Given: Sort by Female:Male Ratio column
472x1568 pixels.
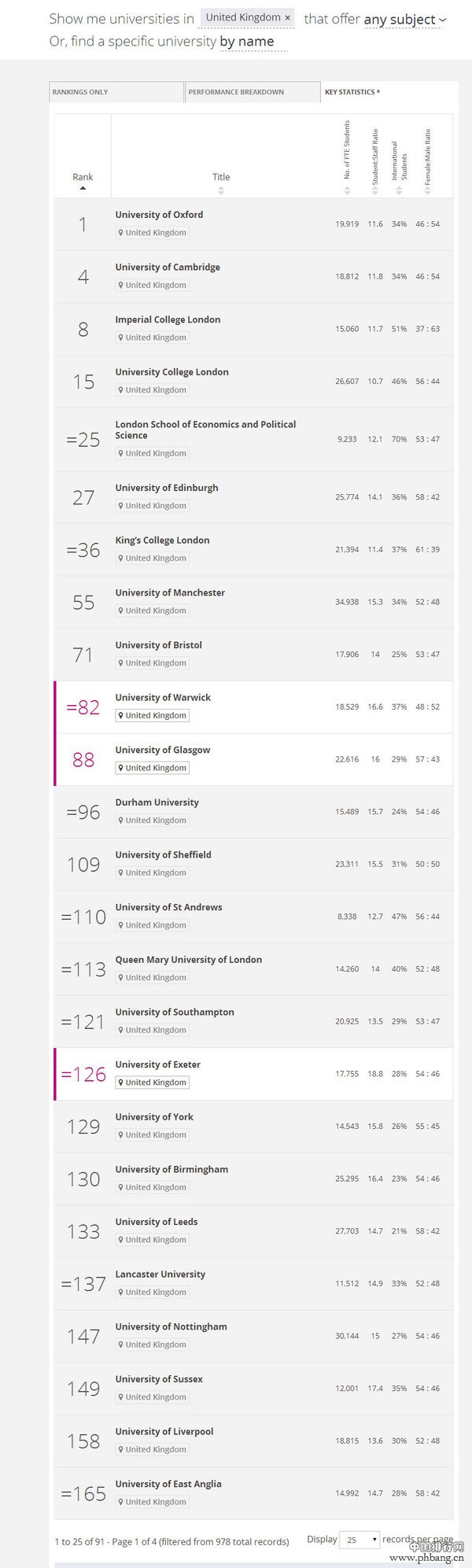Looking at the screenshot, I should coord(428,160).
